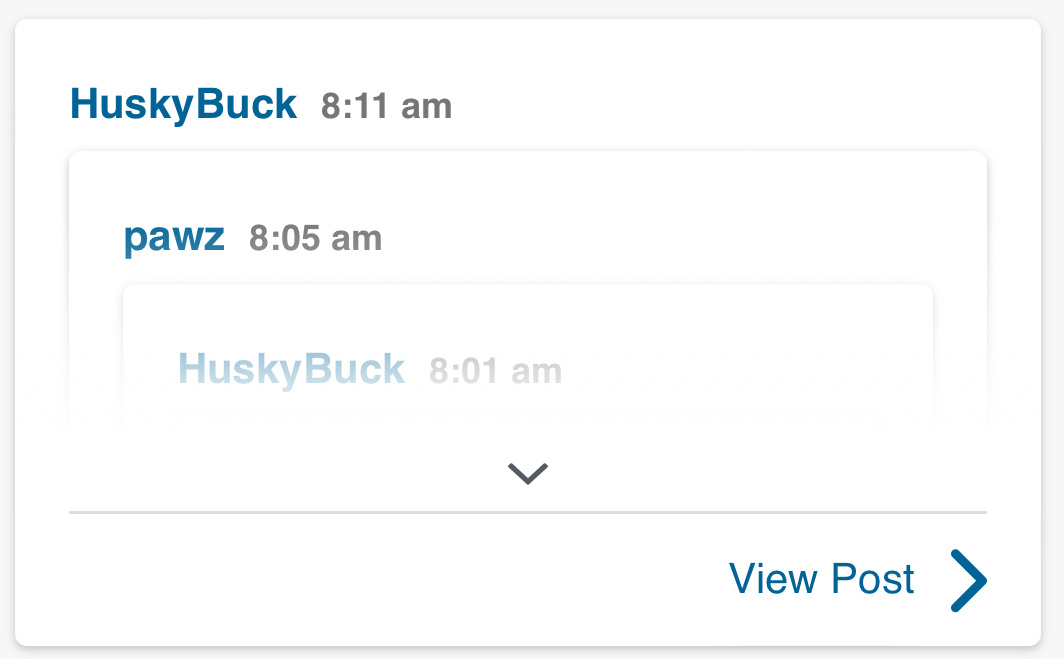Open HuskyBuck's profile from the 8:11 am post

[x=184, y=104]
